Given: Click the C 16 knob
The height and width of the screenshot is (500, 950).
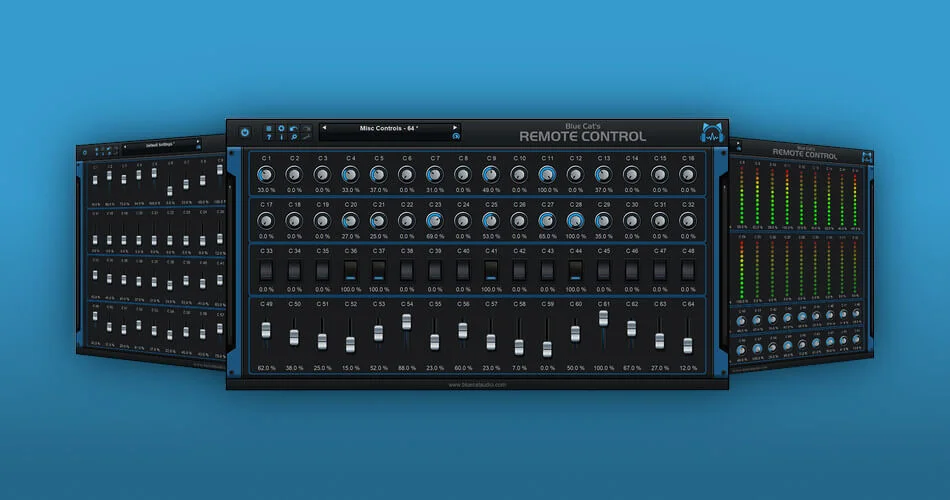Looking at the screenshot, I should click(688, 175).
